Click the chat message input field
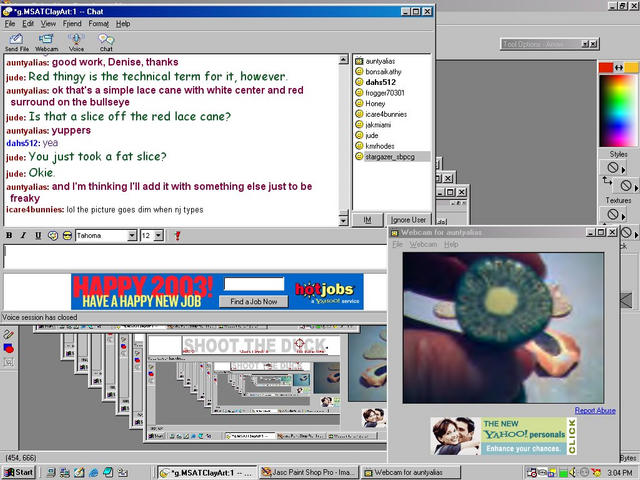Image resolution: width=640 pixels, height=480 pixels. (x=195, y=256)
